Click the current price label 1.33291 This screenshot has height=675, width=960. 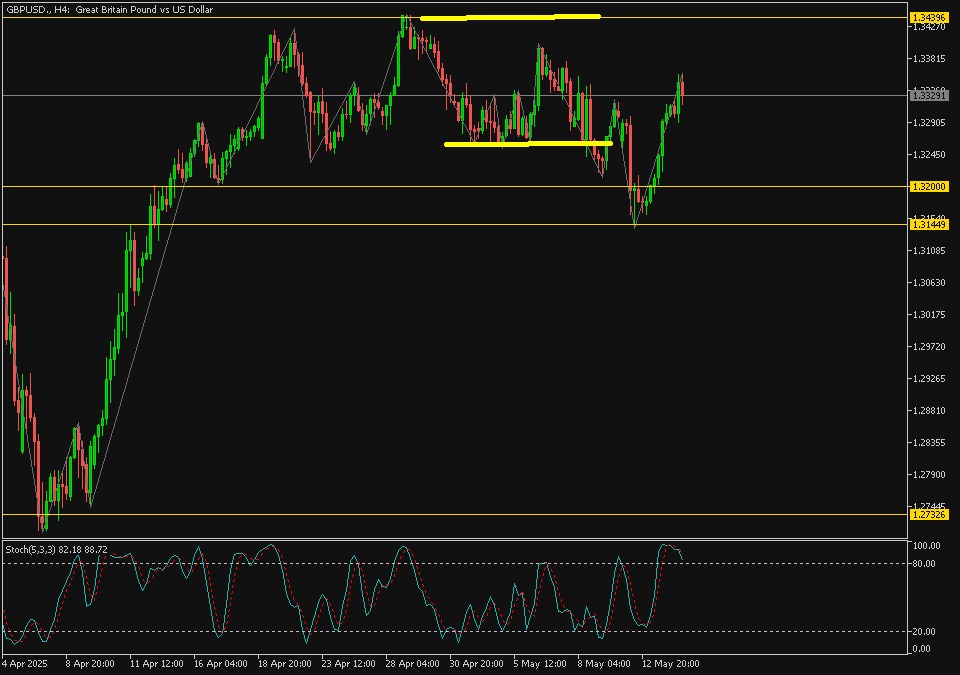coord(929,95)
